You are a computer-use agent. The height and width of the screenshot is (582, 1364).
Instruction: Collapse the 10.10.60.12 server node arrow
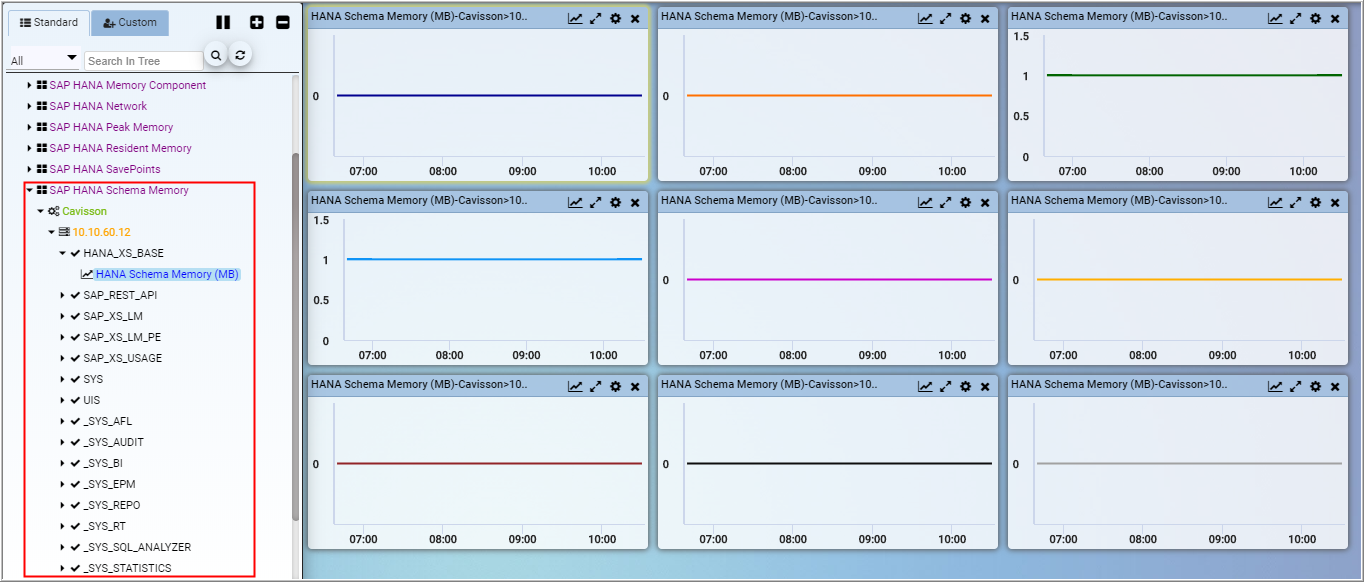[x=52, y=232]
